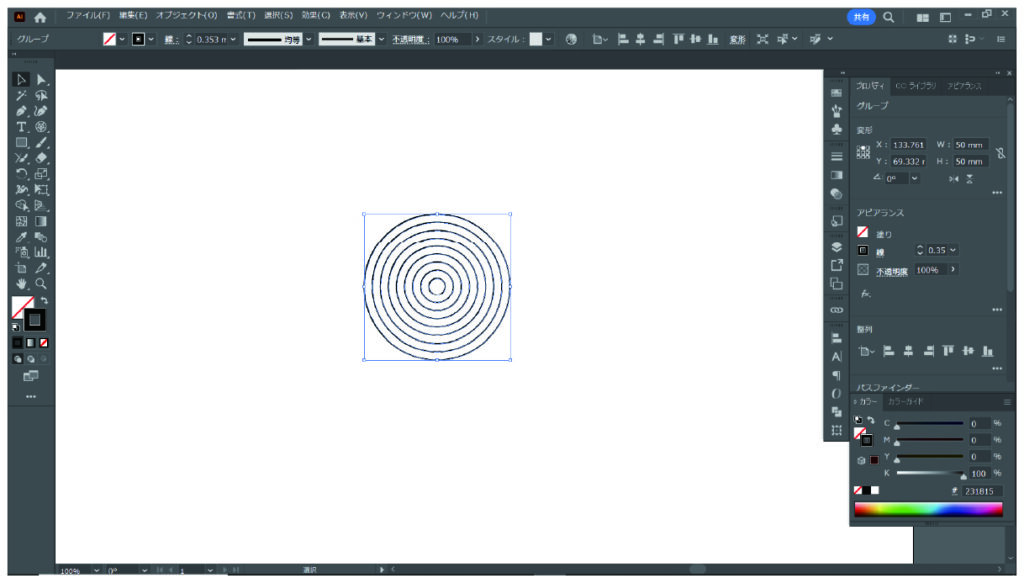Select the Magic Wand tool

coord(21,95)
